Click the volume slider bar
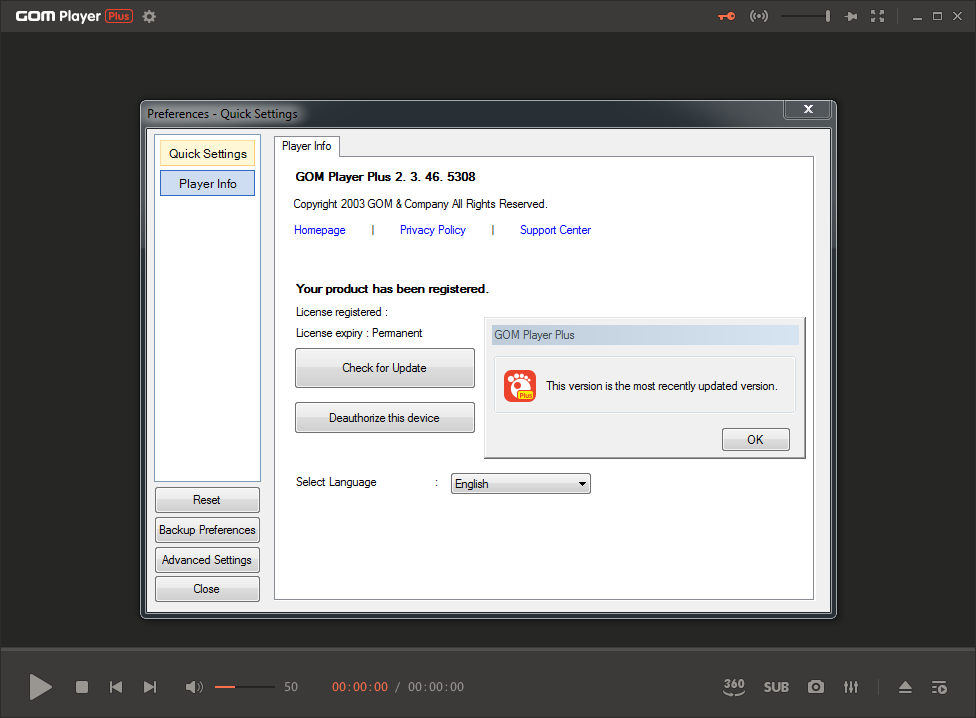Image resolution: width=976 pixels, height=718 pixels. (245, 687)
